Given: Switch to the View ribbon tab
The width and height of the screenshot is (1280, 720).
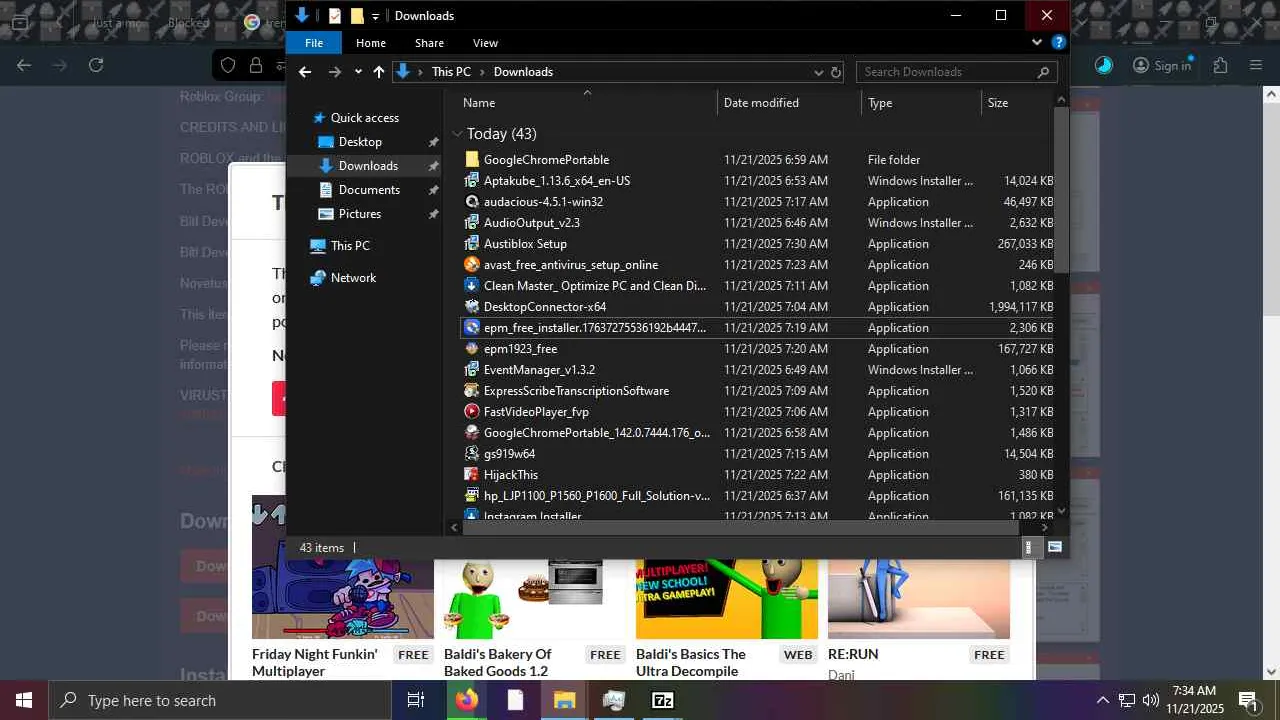Looking at the screenshot, I should [485, 43].
